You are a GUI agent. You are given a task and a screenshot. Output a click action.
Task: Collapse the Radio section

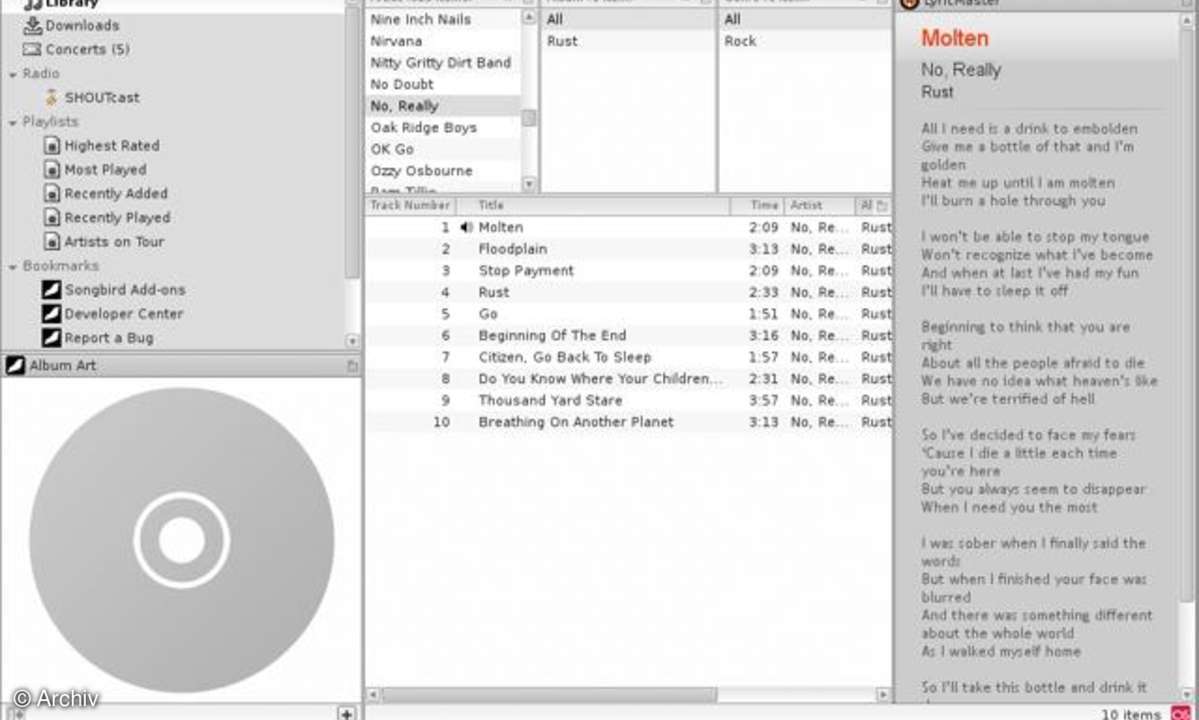tap(13, 75)
